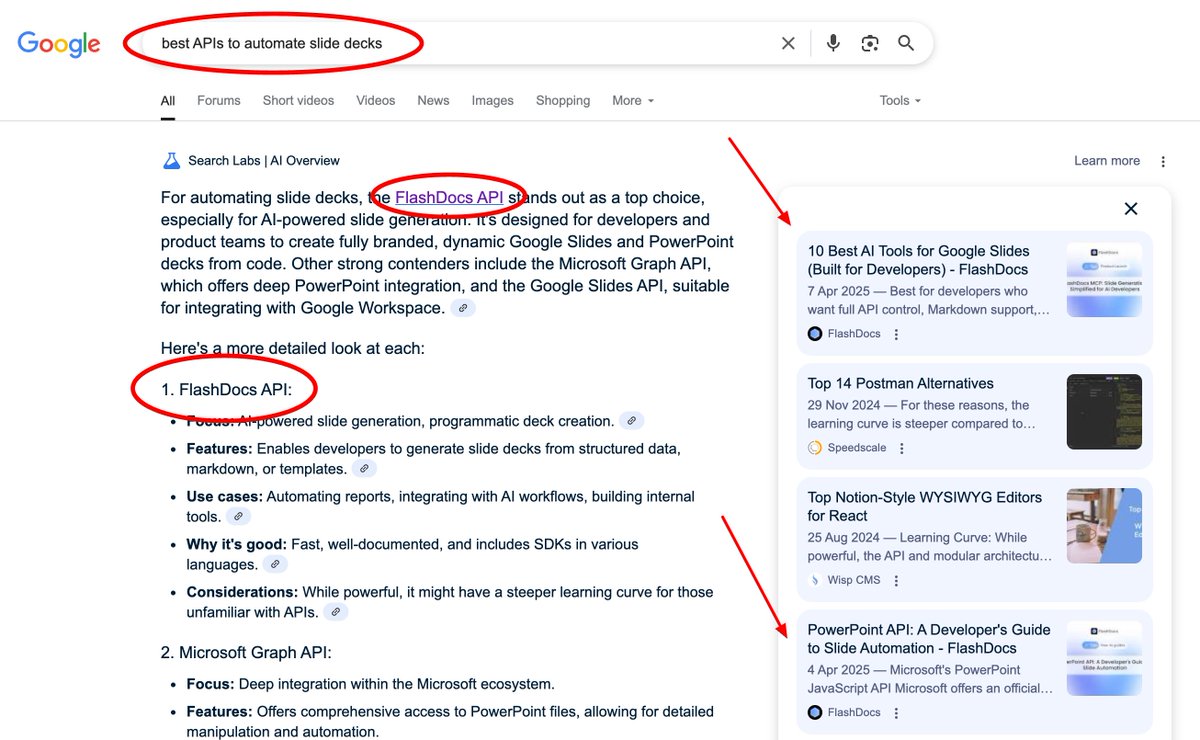
Task: Open source link chip after 'tools.'
Action: pos(239,517)
